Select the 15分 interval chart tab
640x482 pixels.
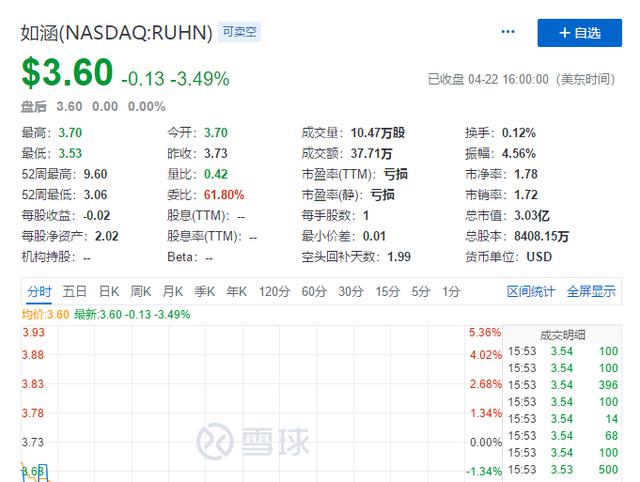[x=388, y=291]
